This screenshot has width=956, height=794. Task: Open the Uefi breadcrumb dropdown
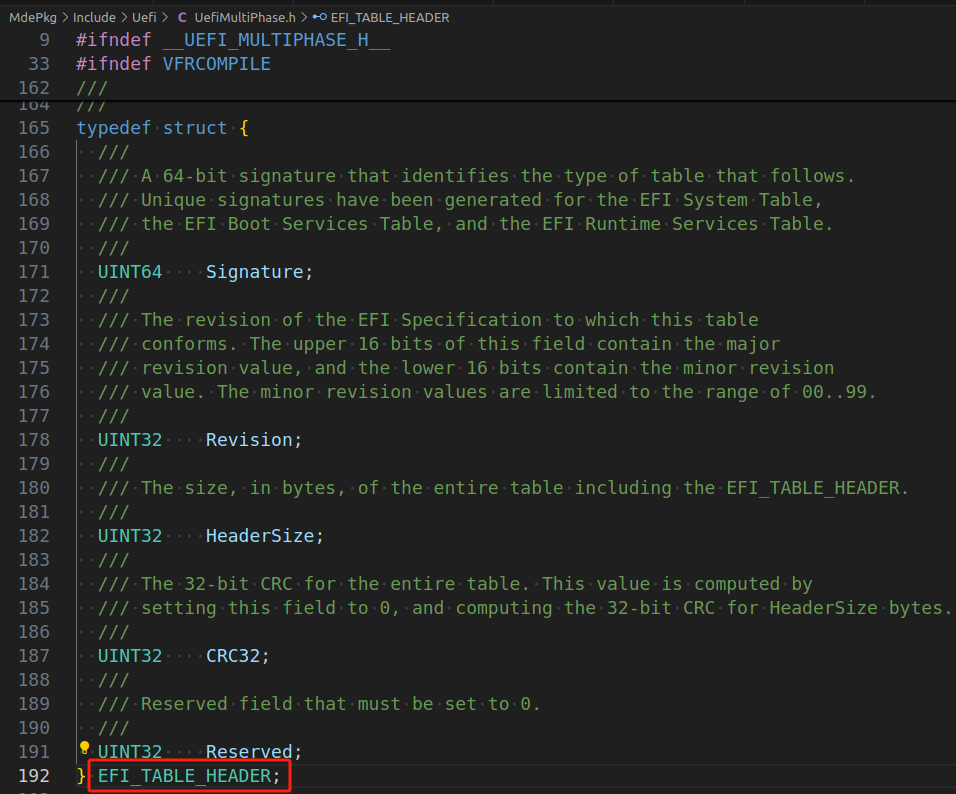143,16
